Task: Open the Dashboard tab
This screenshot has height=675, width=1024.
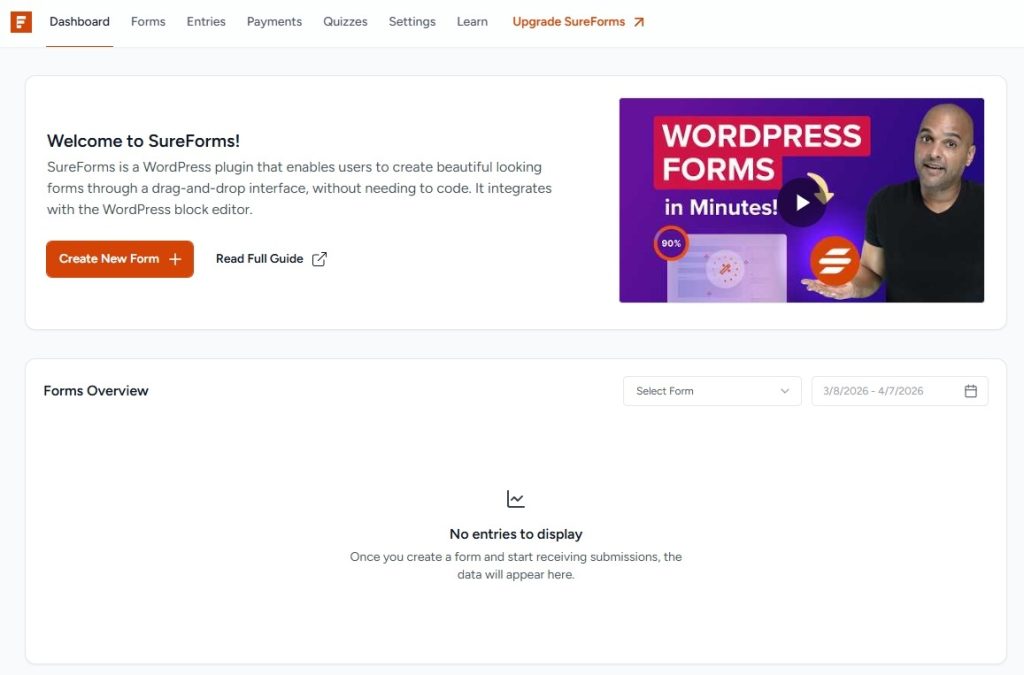Action: point(80,22)
